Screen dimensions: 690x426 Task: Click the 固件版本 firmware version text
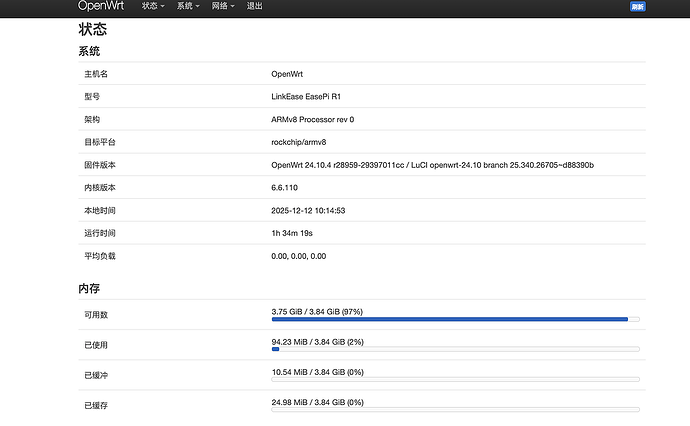439,165
